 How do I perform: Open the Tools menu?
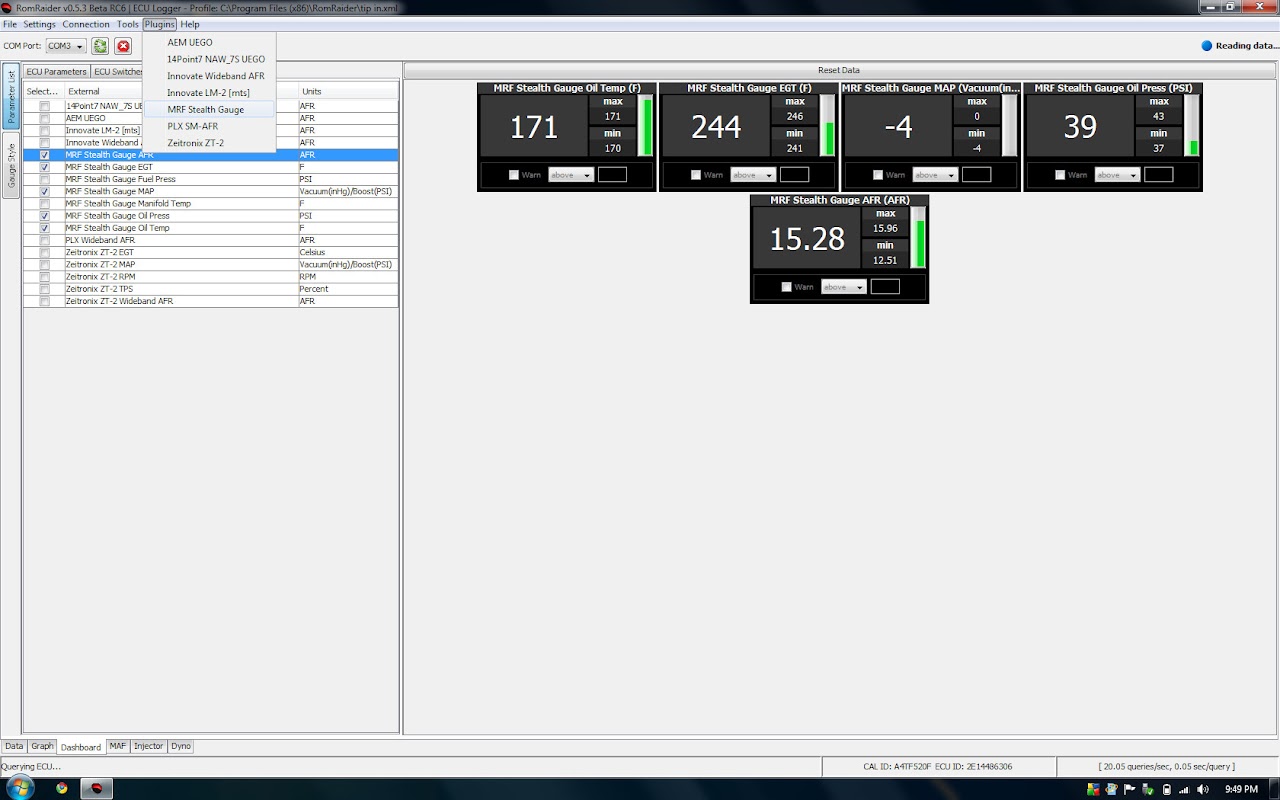[x=127, y=24]
